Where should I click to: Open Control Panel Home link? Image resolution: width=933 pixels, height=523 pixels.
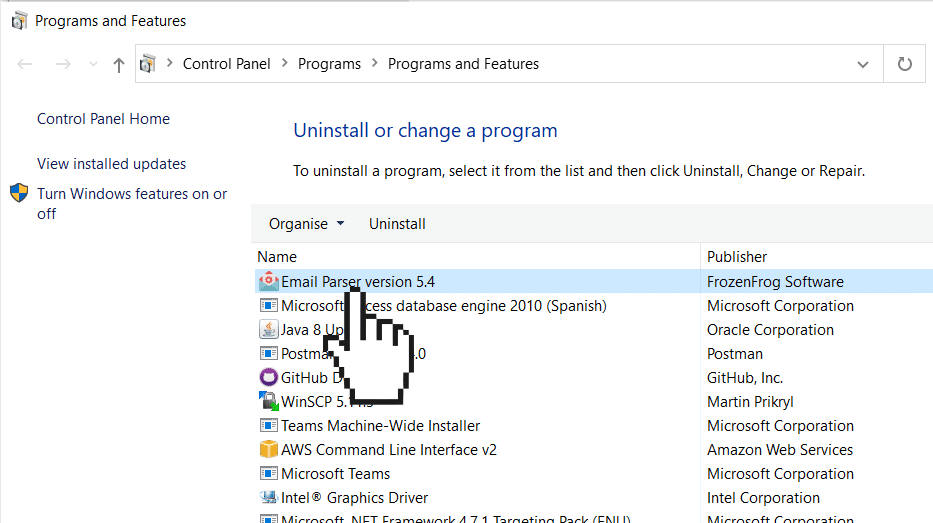coord(104,119)
